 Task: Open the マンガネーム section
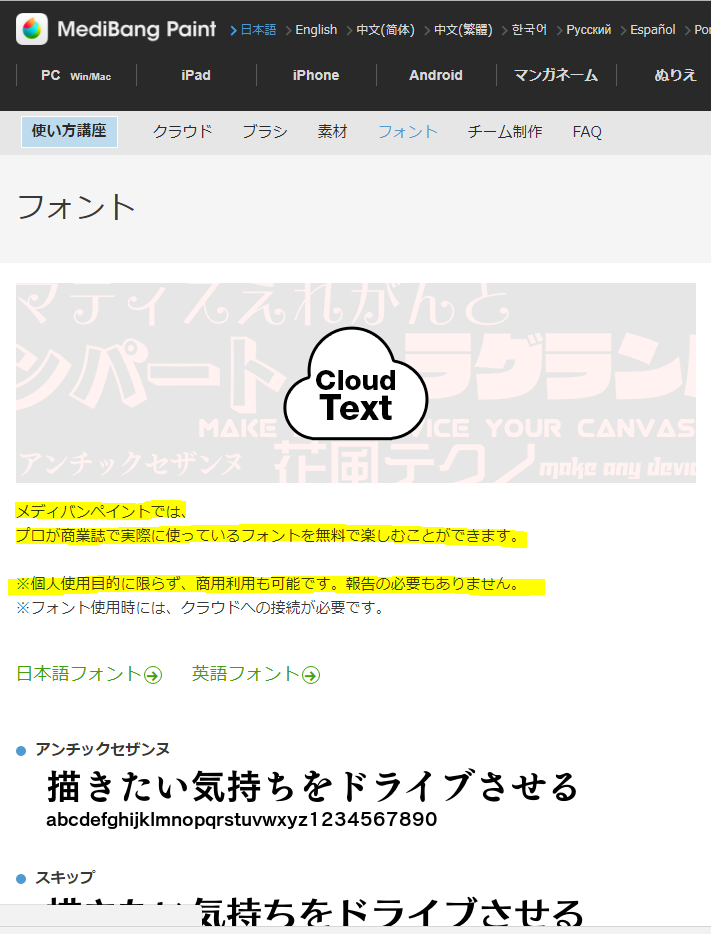[556, 76]
